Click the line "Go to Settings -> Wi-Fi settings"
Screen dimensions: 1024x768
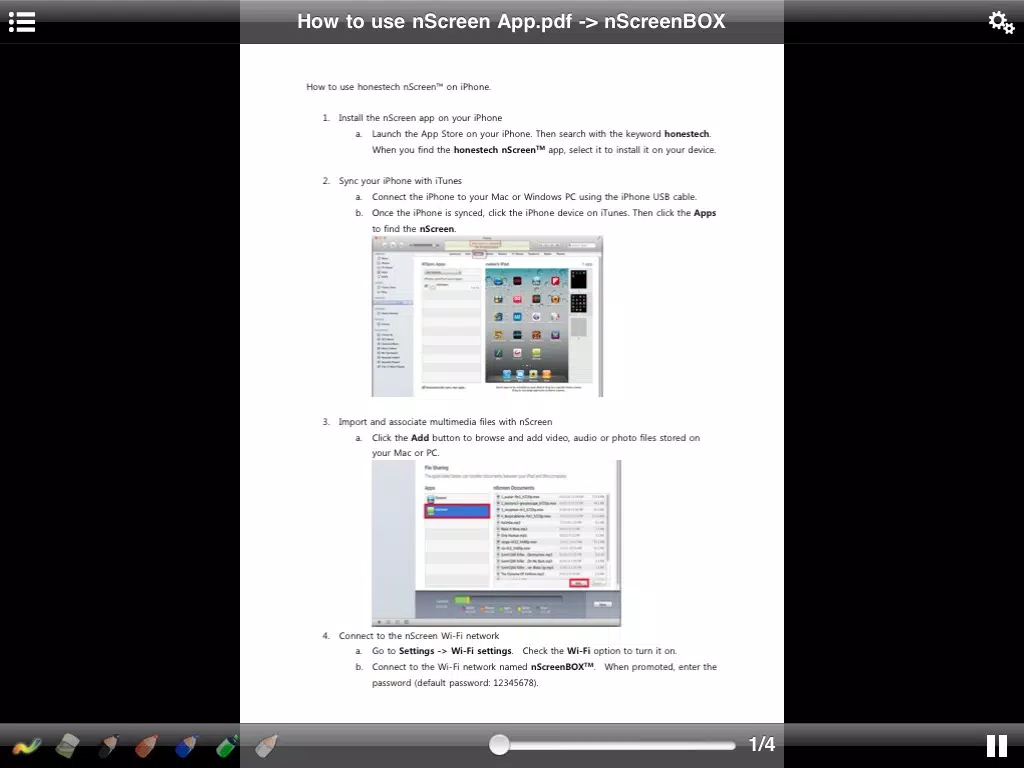(x=524, y=651)
